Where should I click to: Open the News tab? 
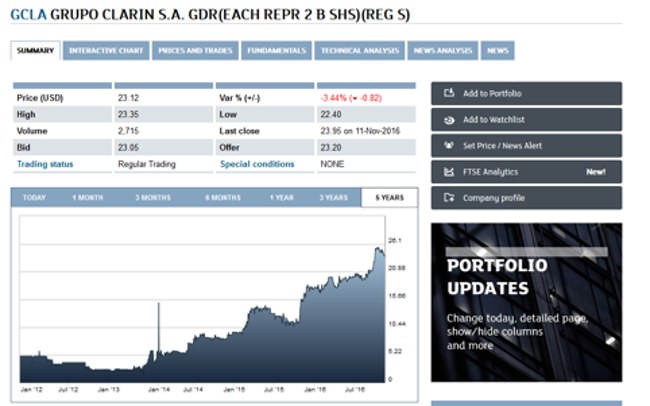click(497, 51)
